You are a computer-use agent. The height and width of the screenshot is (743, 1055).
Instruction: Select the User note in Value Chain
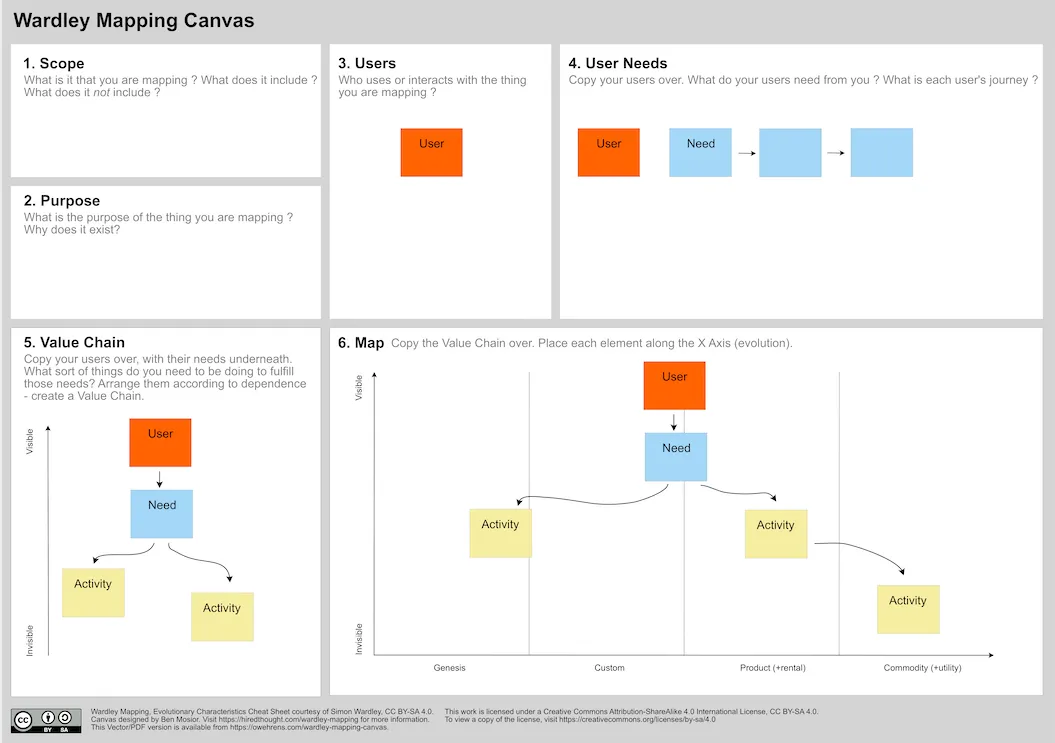pos(160,443)
